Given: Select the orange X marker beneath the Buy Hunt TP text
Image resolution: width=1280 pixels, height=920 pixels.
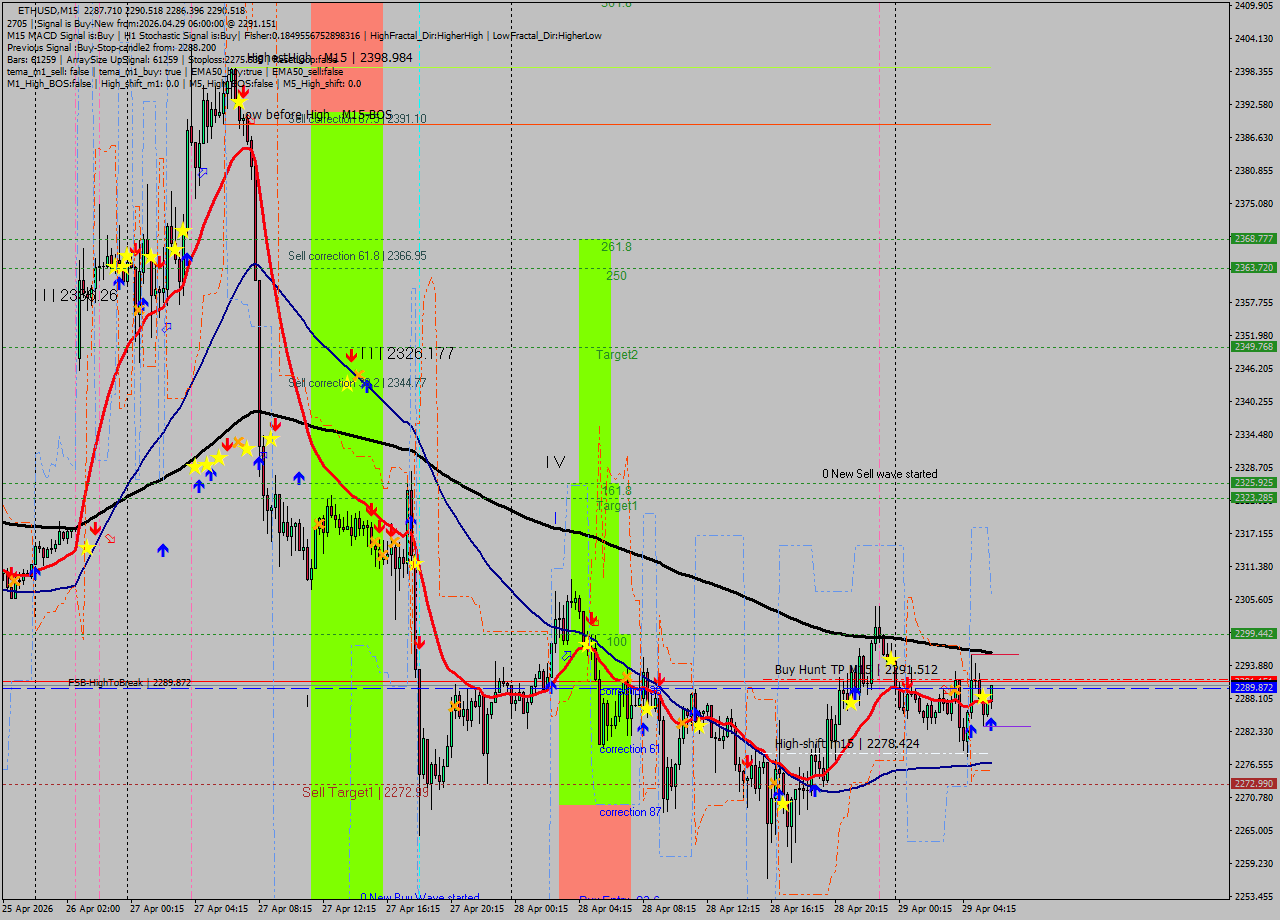Looking at the screenshot, I should [954, 690].
